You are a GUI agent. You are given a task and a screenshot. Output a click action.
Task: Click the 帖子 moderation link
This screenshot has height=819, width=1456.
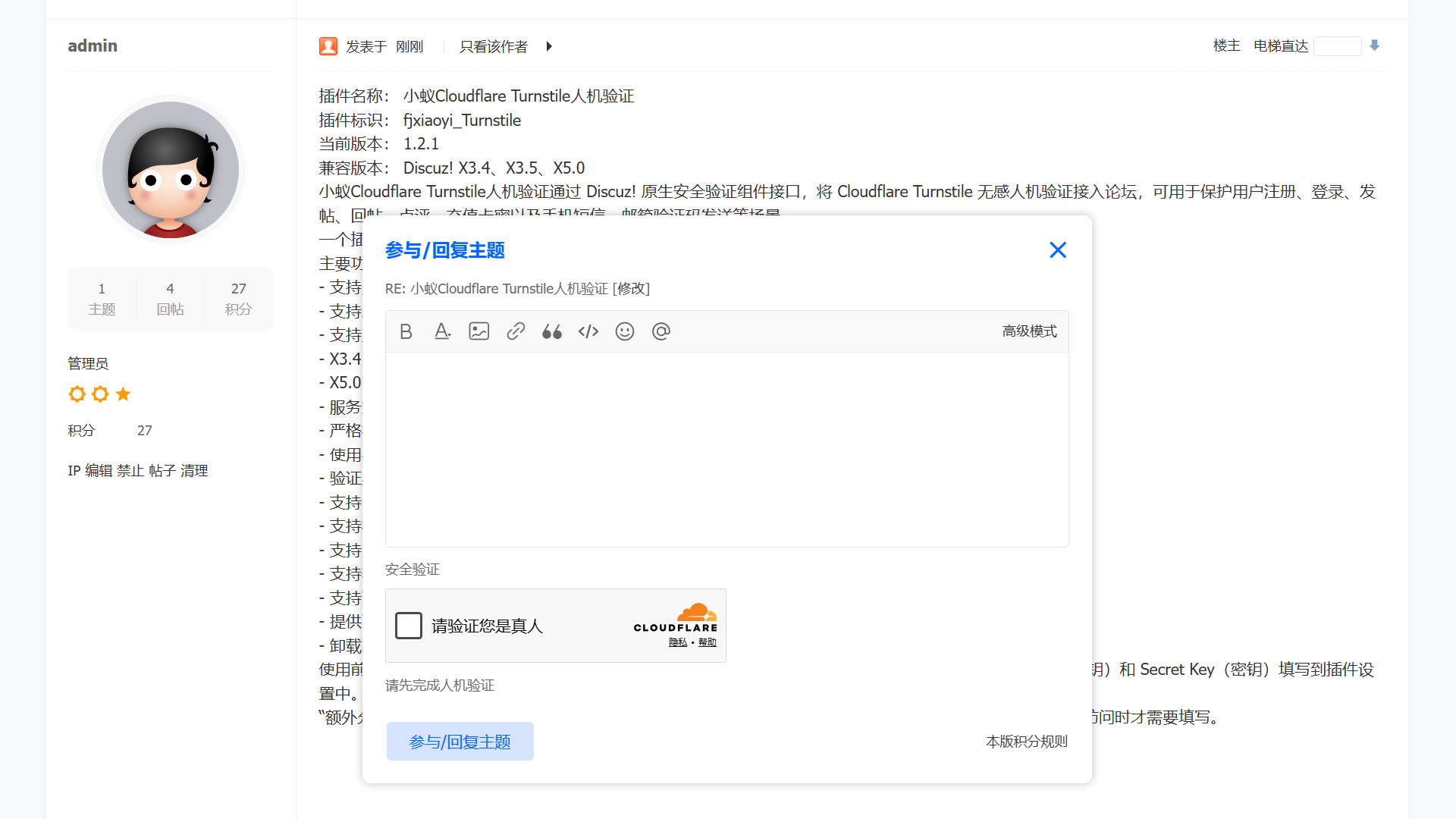pyautogui.click(x=162, y=471)
